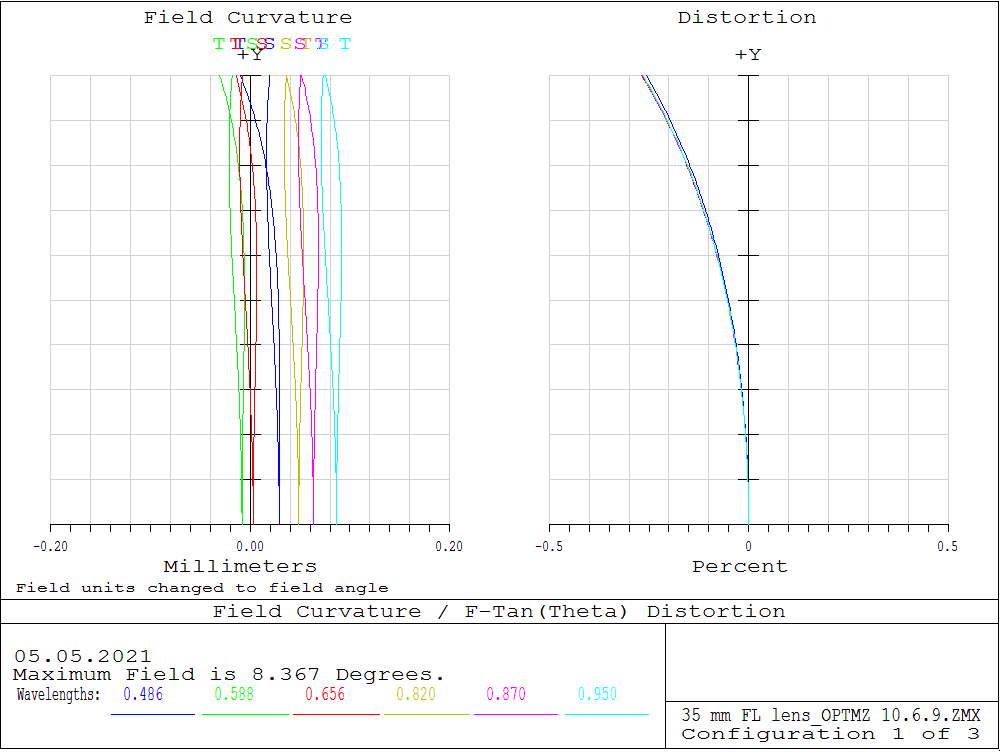The height and width of the screenshot is (753, 1000).
Task: Click the Field Curvature plot title
Action: (x=249, y=17)
